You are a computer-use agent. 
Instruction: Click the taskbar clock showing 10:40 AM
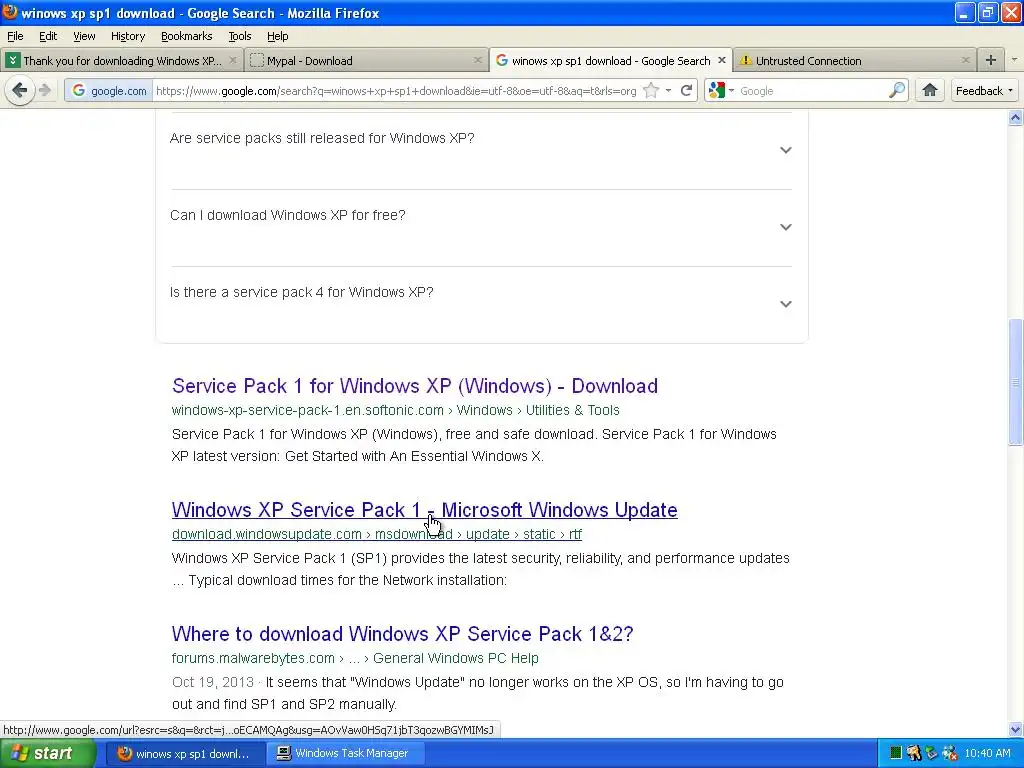pyautogui.click(x=987, y=753)
